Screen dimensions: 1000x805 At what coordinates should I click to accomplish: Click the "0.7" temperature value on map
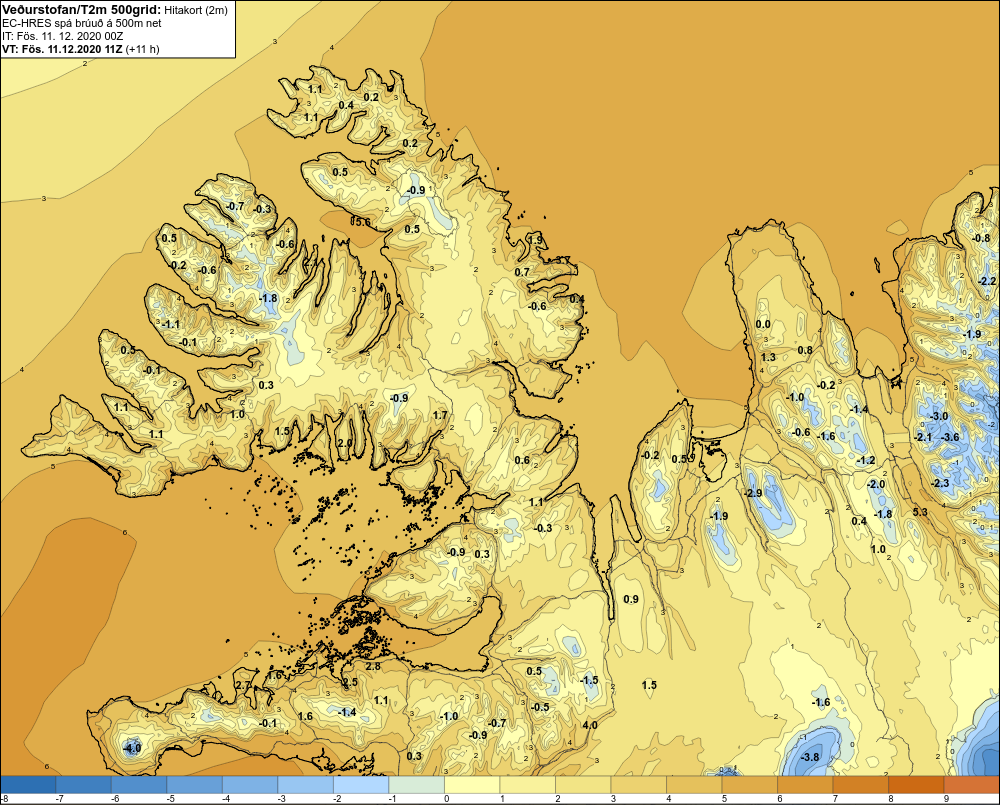coord(522,272)
